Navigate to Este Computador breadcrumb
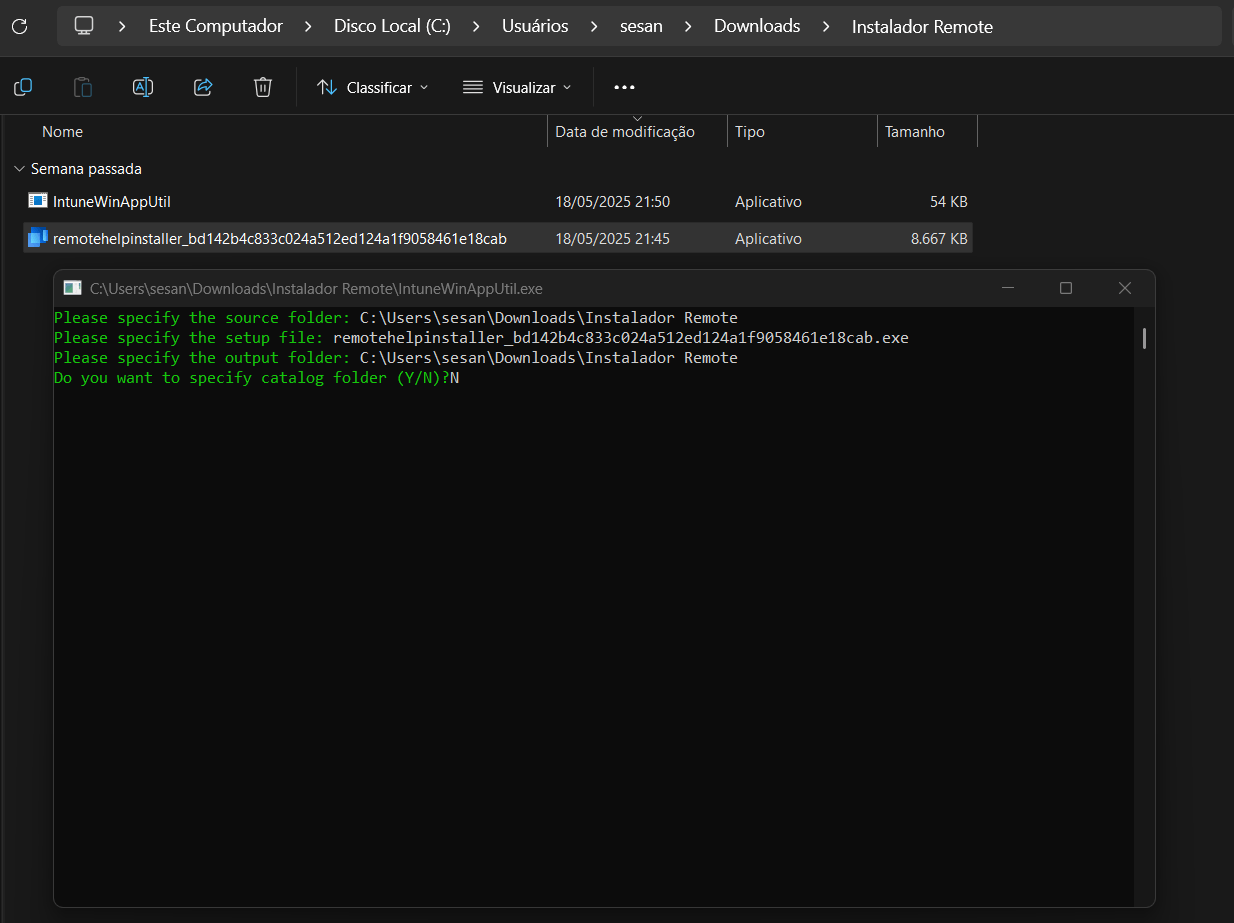This screenshot has height=923, width=1234. pos(216,27)
